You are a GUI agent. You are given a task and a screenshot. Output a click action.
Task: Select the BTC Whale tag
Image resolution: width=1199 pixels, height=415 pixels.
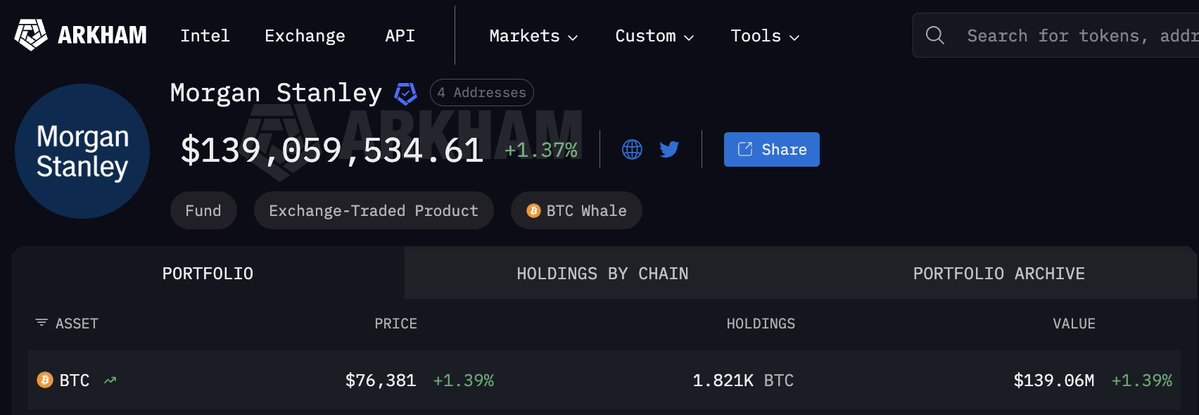(x=577, y=211)
